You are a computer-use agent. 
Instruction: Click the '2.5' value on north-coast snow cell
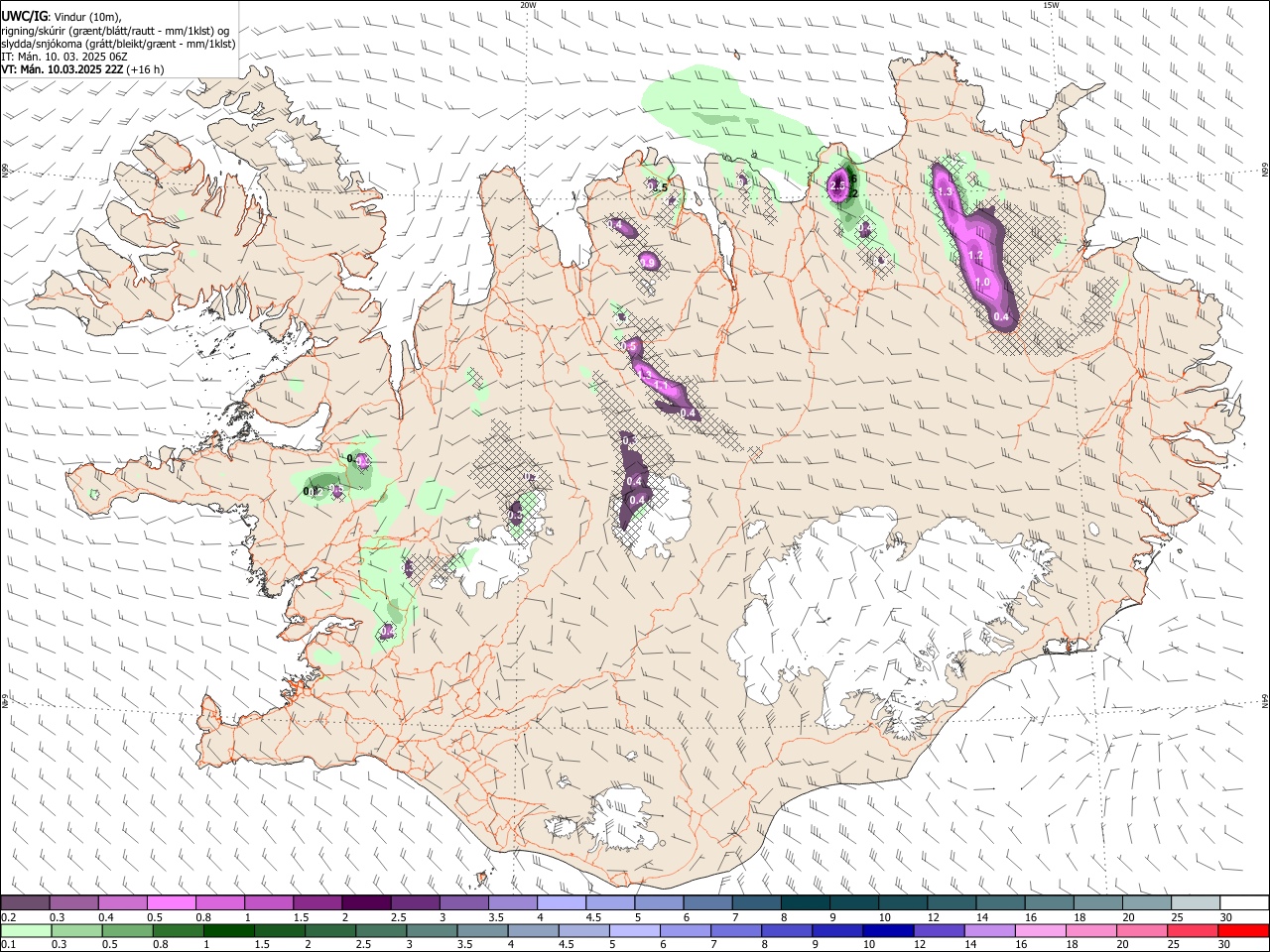[836, 185]
